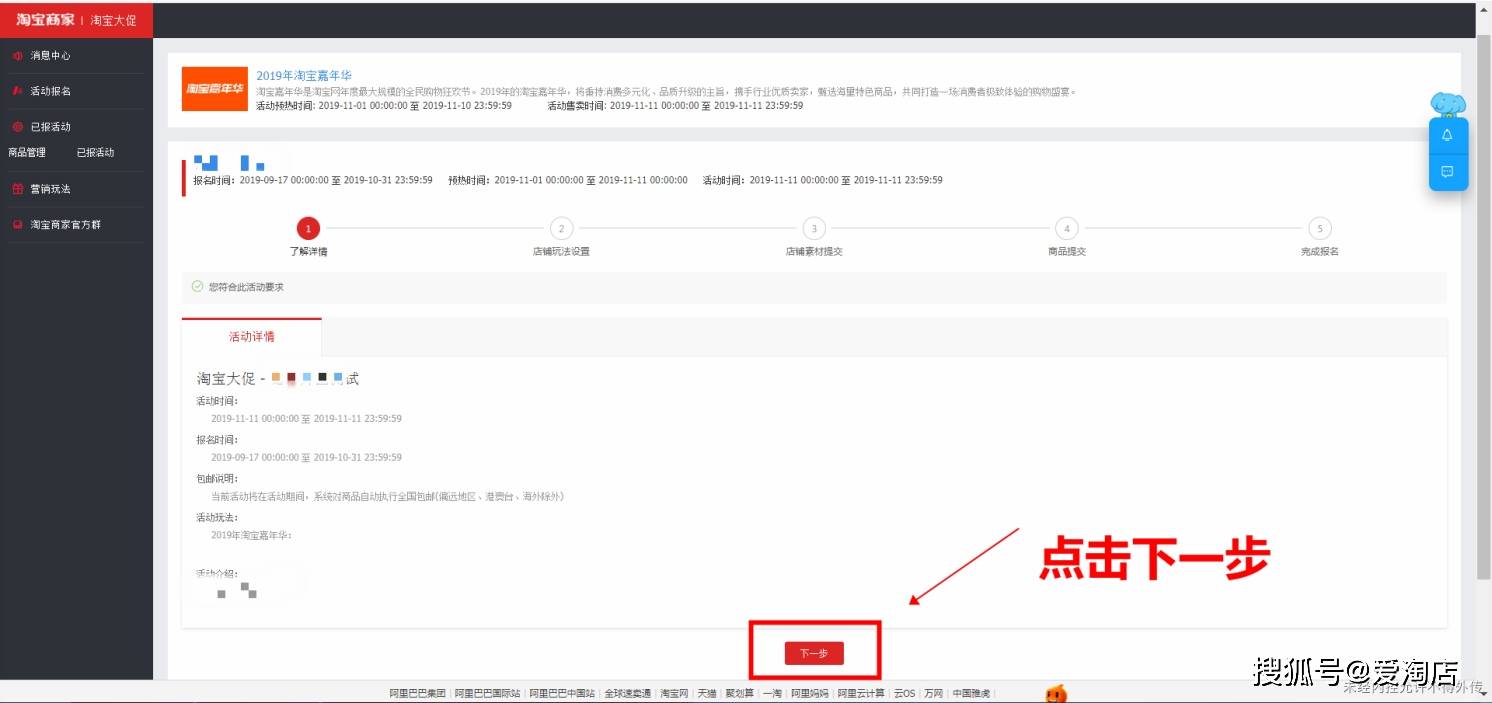
Task: Click the notification bell floating icon
Action: pos(1447,135)
